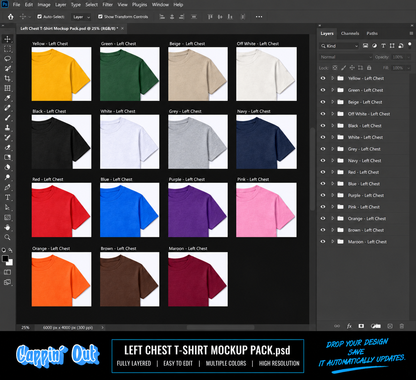Click the foreground color swatch
416x380 pixels.
(5, 259)
